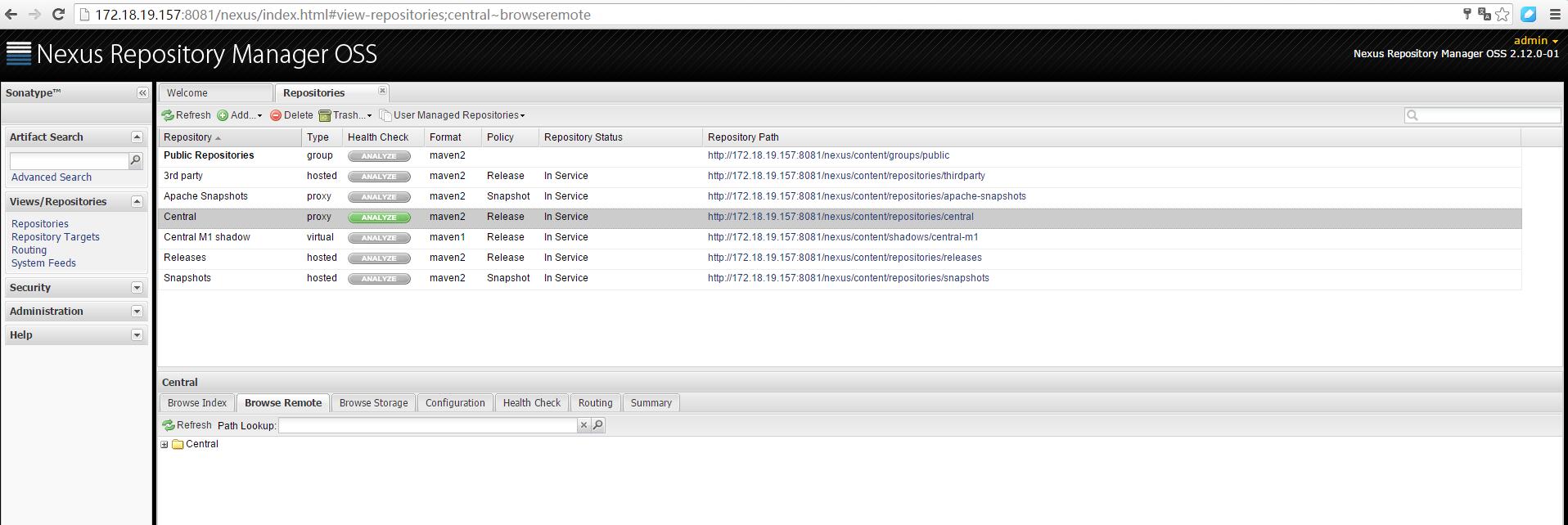1568x525 pixels.
Task: Select the Central folder in tree
Action: [195, 444]
